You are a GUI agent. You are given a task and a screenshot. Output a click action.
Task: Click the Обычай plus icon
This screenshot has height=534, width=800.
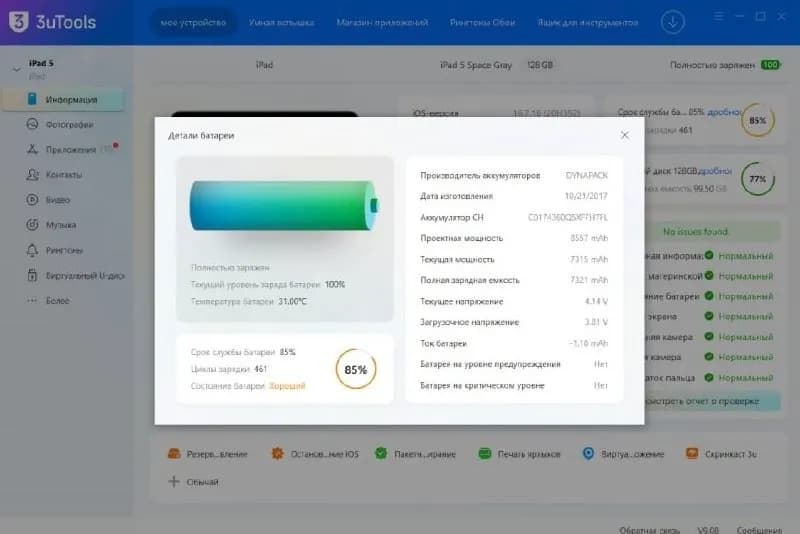(174, 481)
